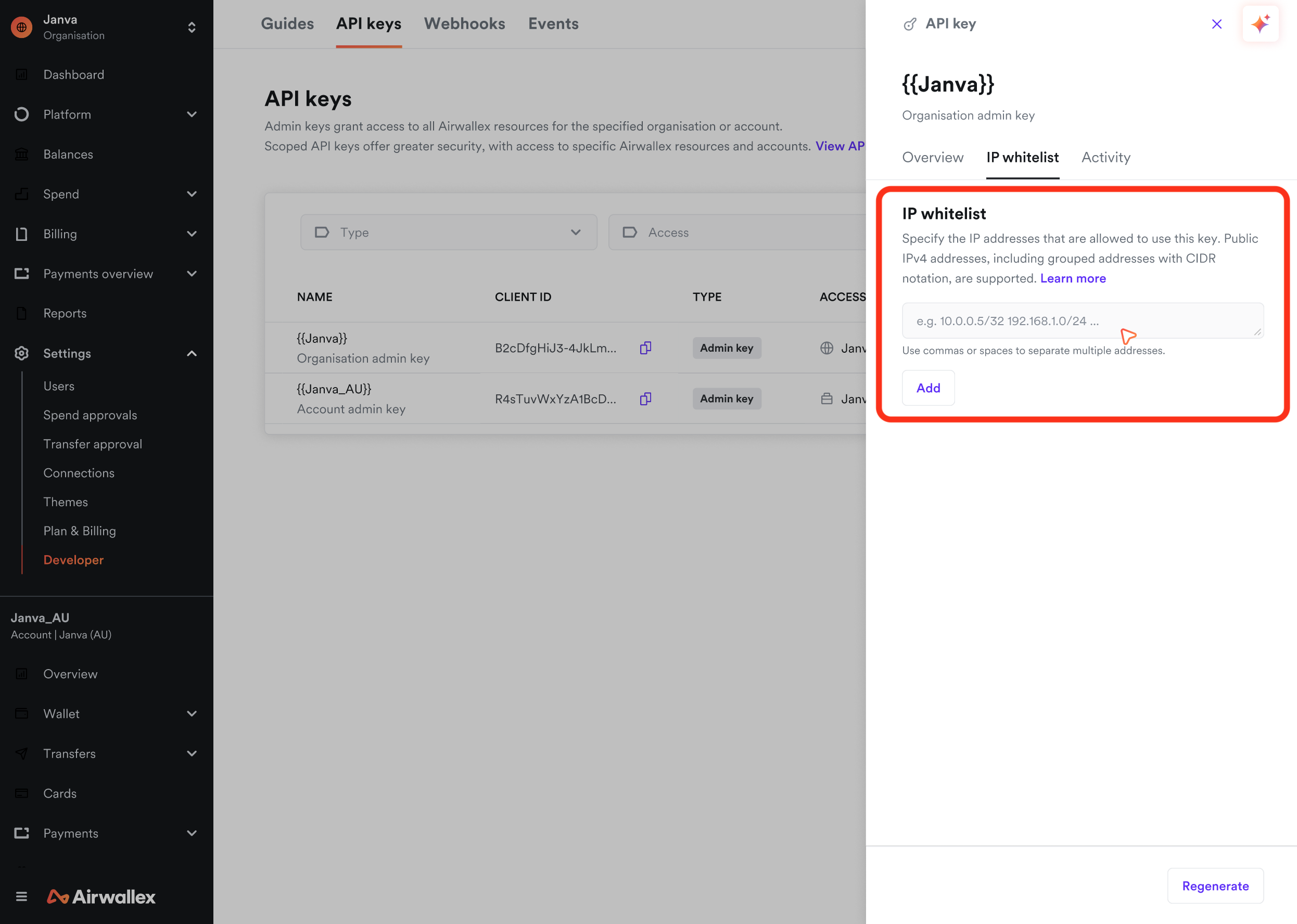Open the Activity tab in API key panel
This screenshot has height=924, width=1297.
point(1106,158)
